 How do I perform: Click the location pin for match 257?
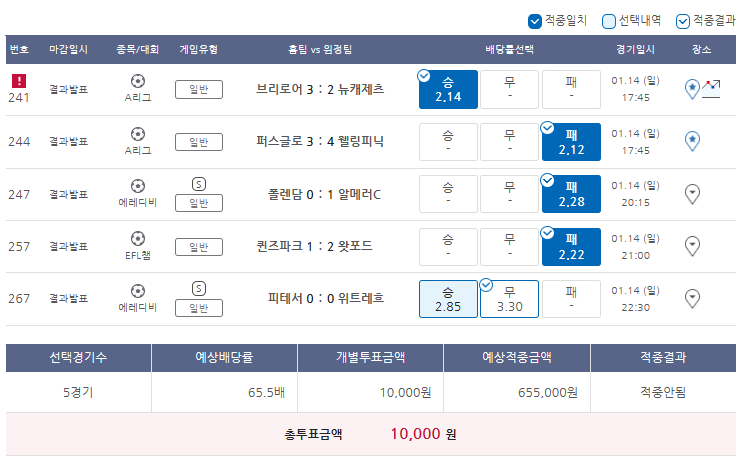[x=692, y=246]
